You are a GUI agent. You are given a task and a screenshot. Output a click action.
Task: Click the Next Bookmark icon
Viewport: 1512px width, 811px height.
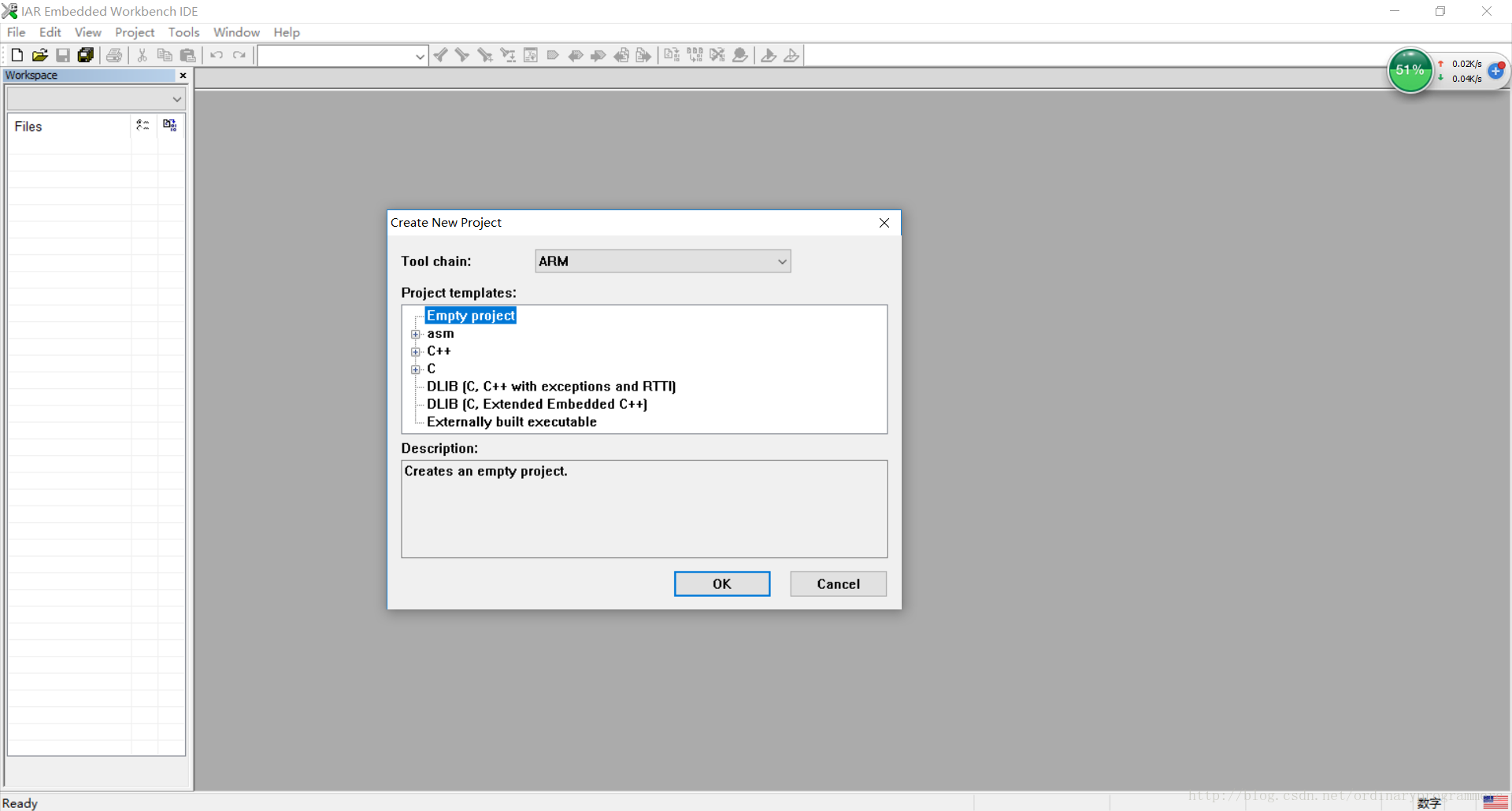598,55
